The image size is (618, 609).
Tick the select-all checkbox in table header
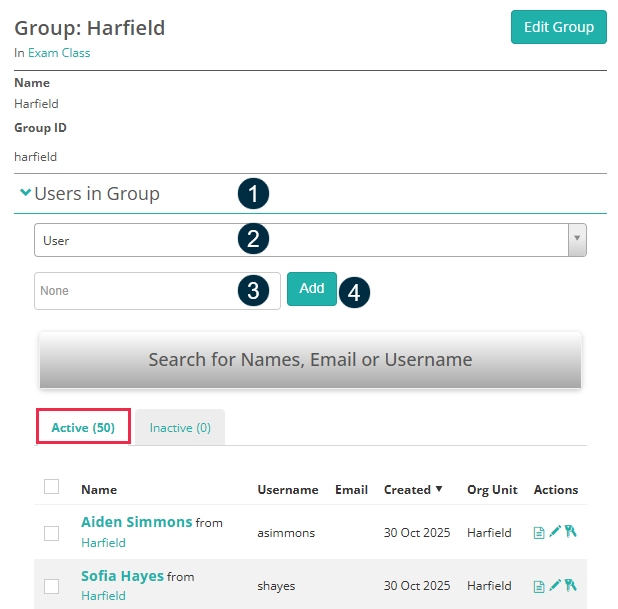tap(52, 486)
